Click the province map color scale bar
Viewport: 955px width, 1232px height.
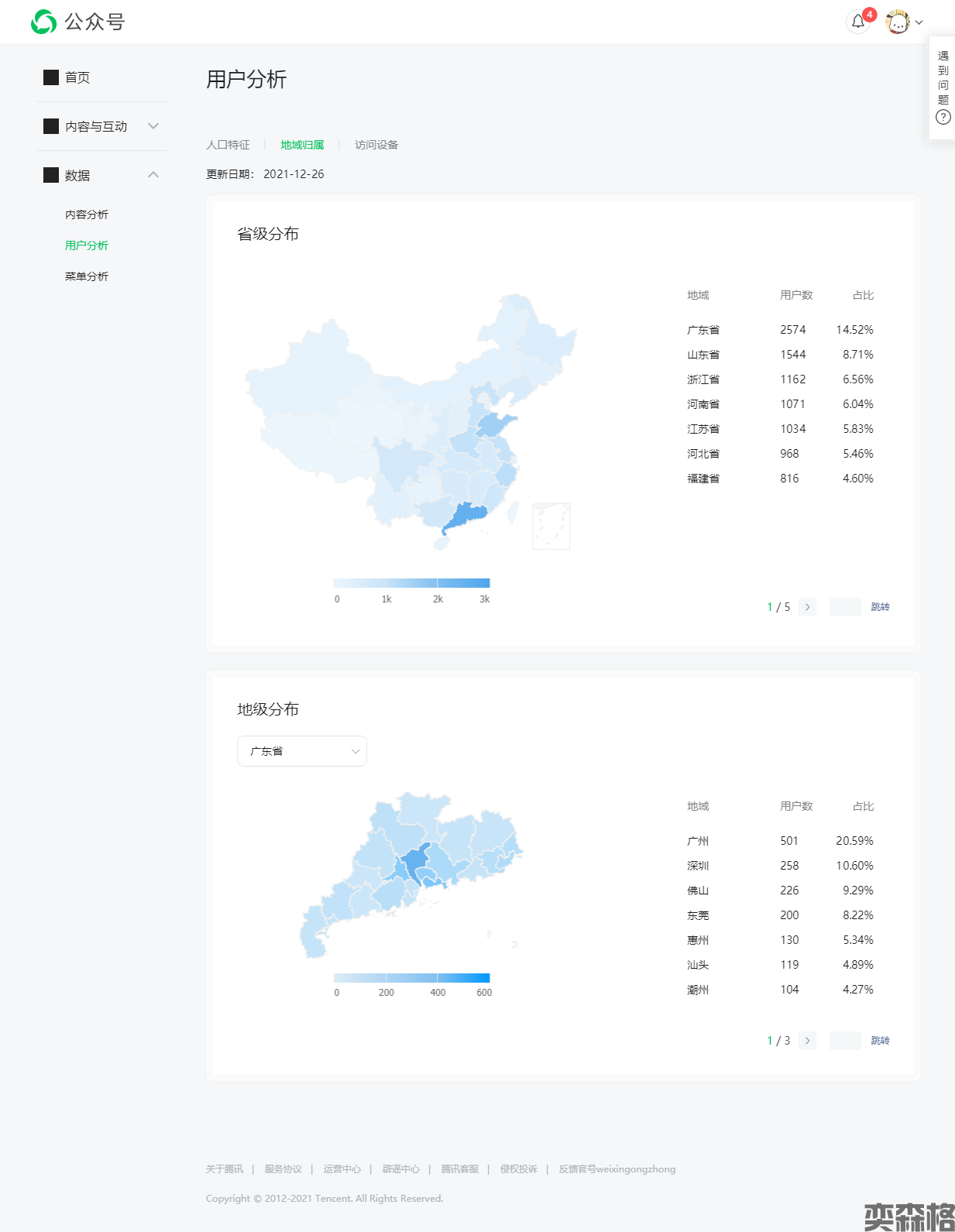411,583
